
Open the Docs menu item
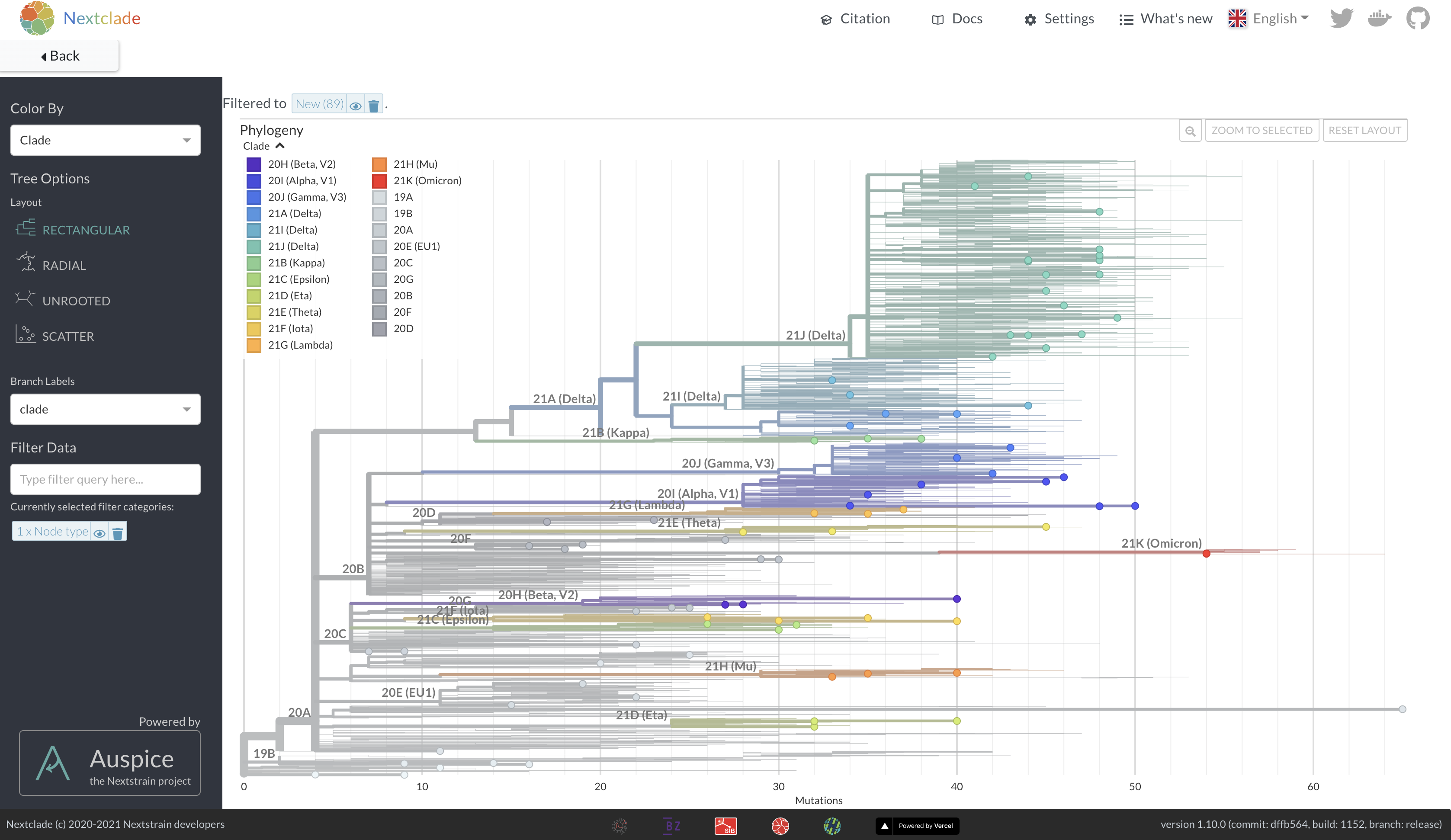click(957, 18)
